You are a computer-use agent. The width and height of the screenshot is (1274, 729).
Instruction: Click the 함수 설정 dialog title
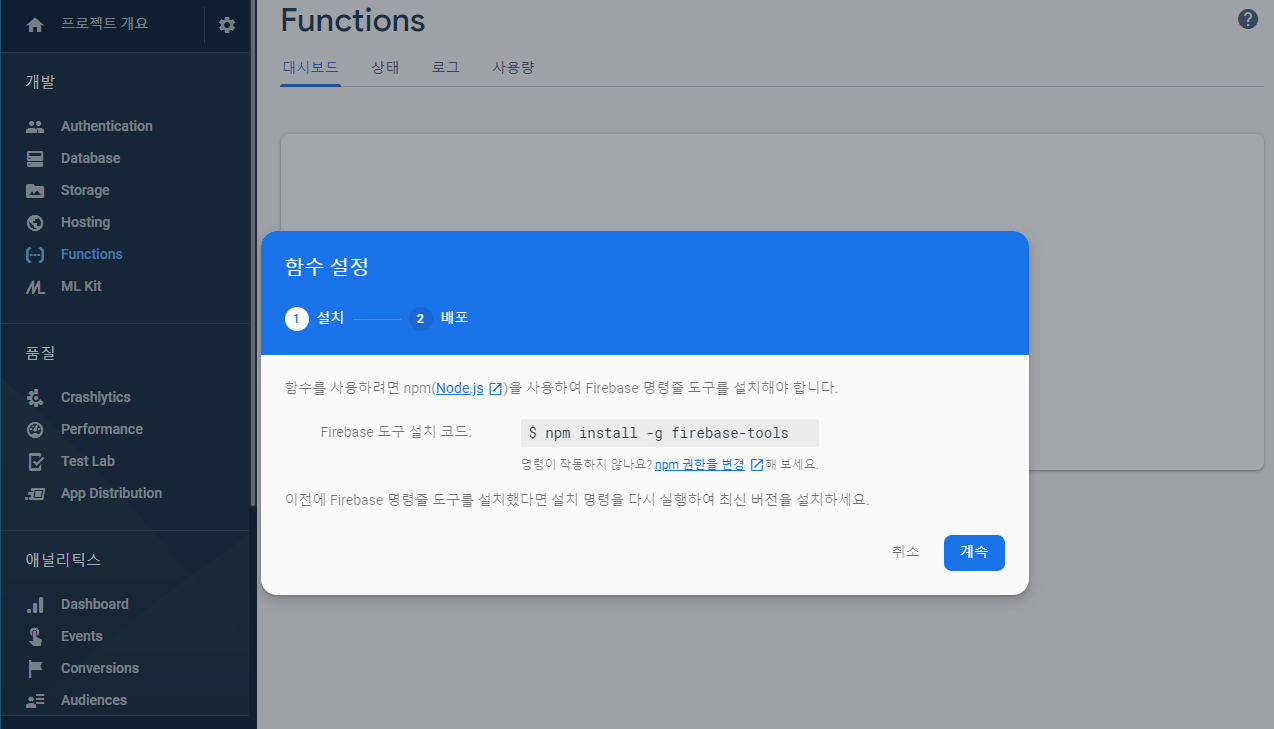(x=327, y=267)
